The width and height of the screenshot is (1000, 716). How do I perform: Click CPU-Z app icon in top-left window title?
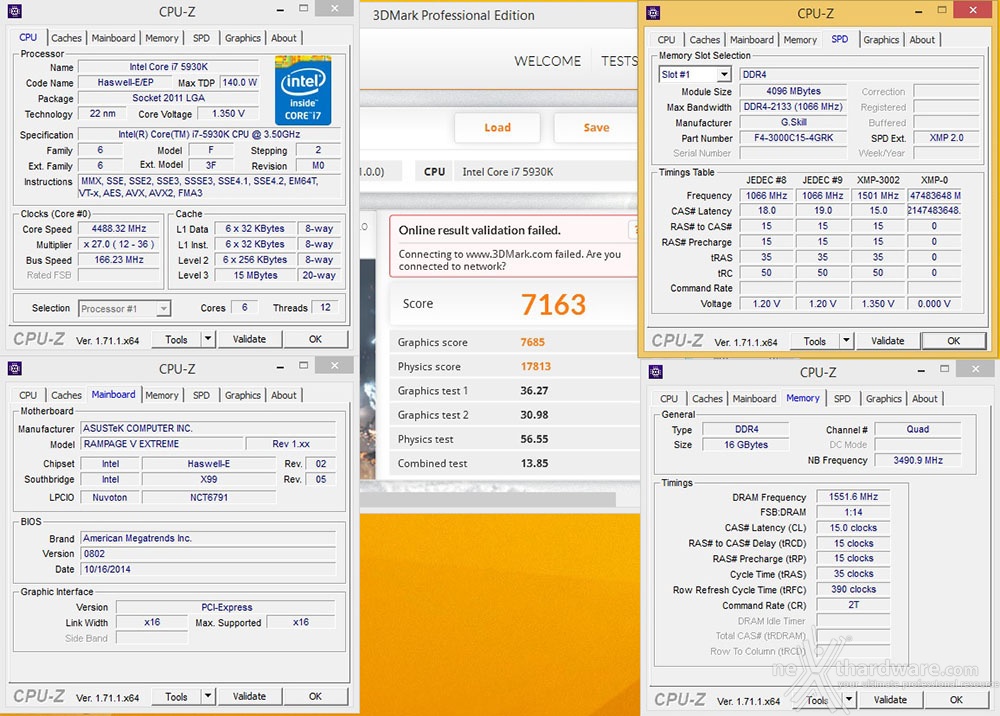pyautogui.click(x=15, y=11)
